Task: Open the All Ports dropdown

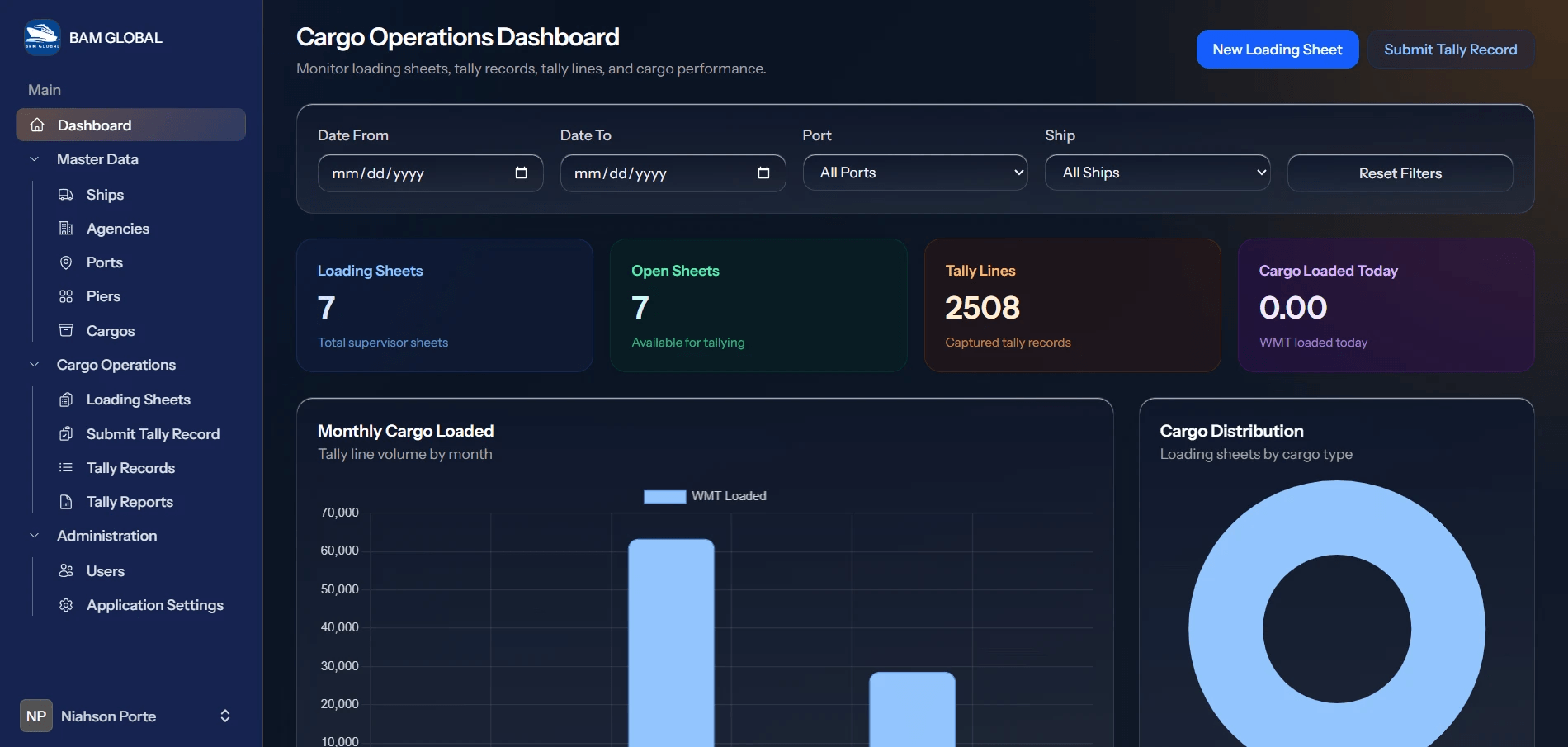Action: point(915,173)
